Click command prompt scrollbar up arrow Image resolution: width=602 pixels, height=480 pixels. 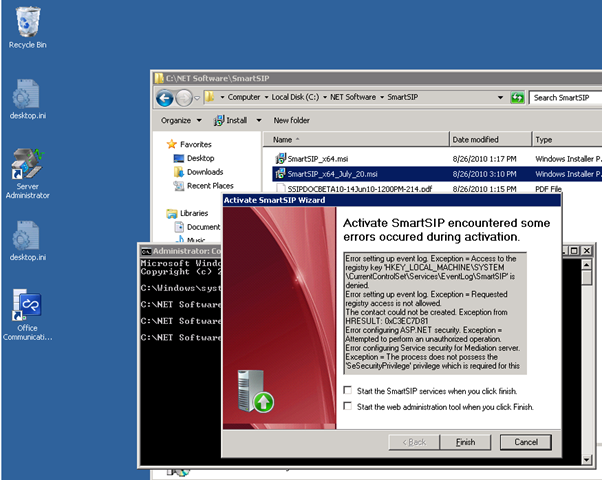(586, 265)
